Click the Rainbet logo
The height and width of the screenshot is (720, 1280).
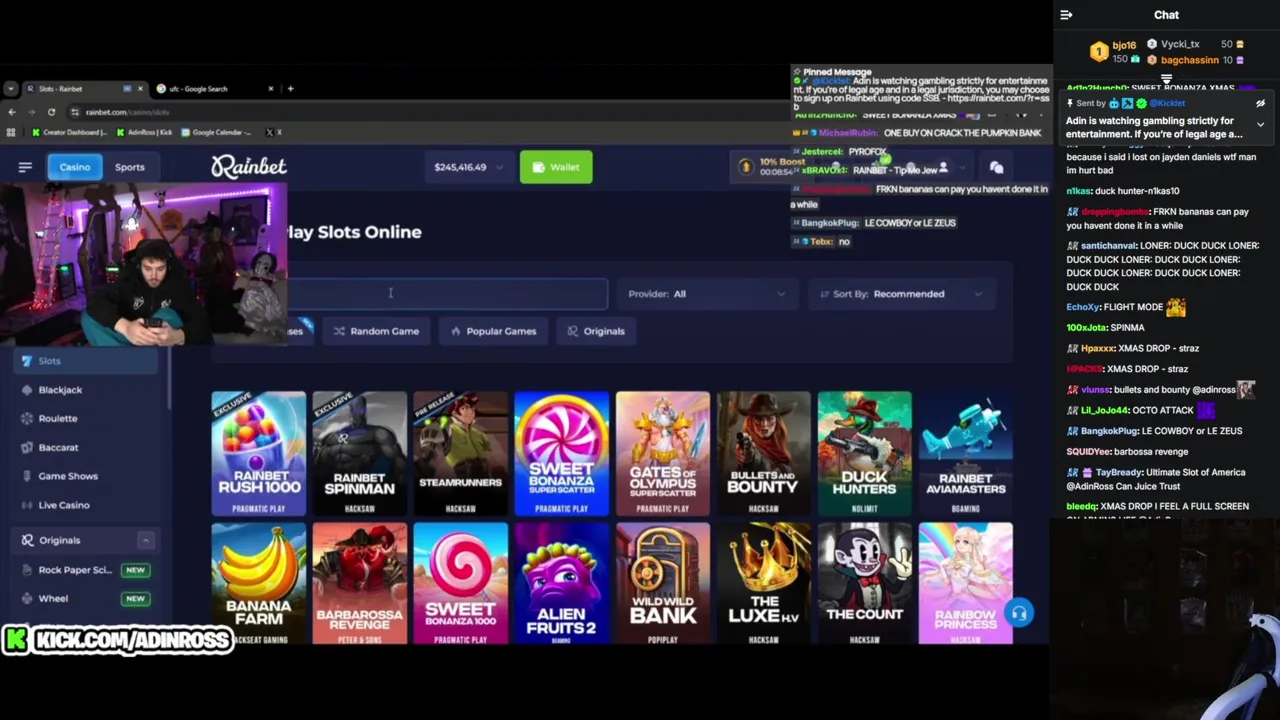(x=248, y=166)
